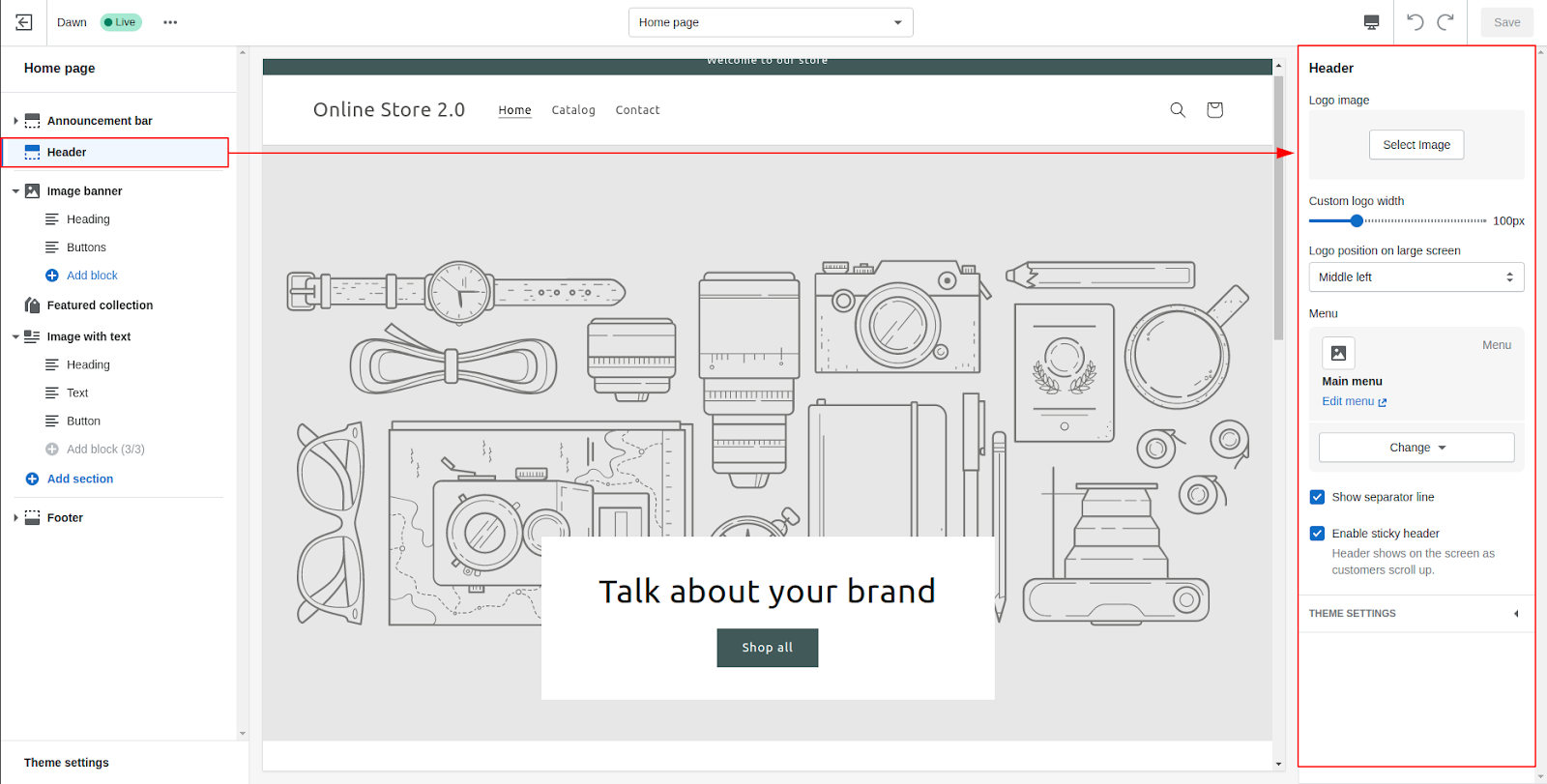
Task: Click the Live status badge
Action: (121, 22)
